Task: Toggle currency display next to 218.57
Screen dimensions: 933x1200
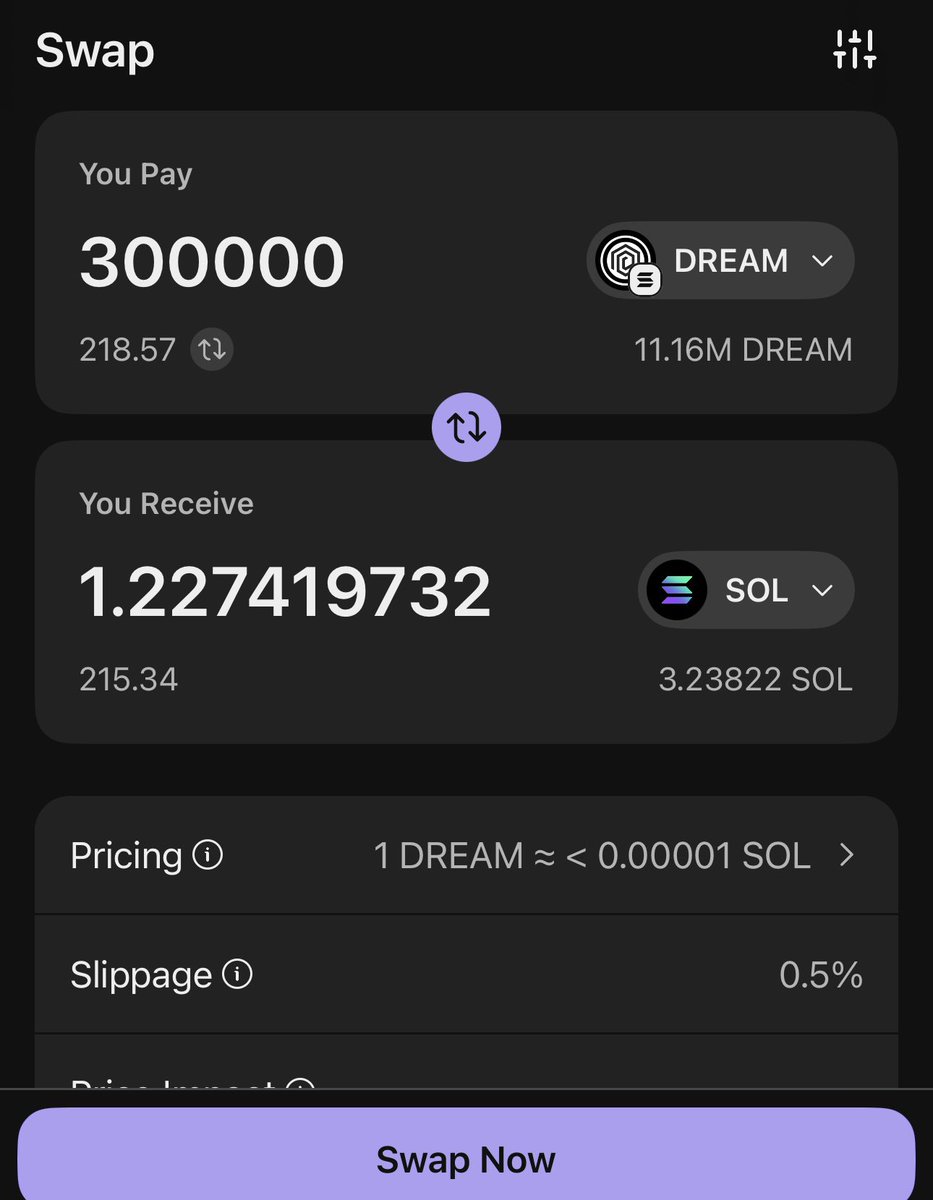Action: [x=212, y=350]
